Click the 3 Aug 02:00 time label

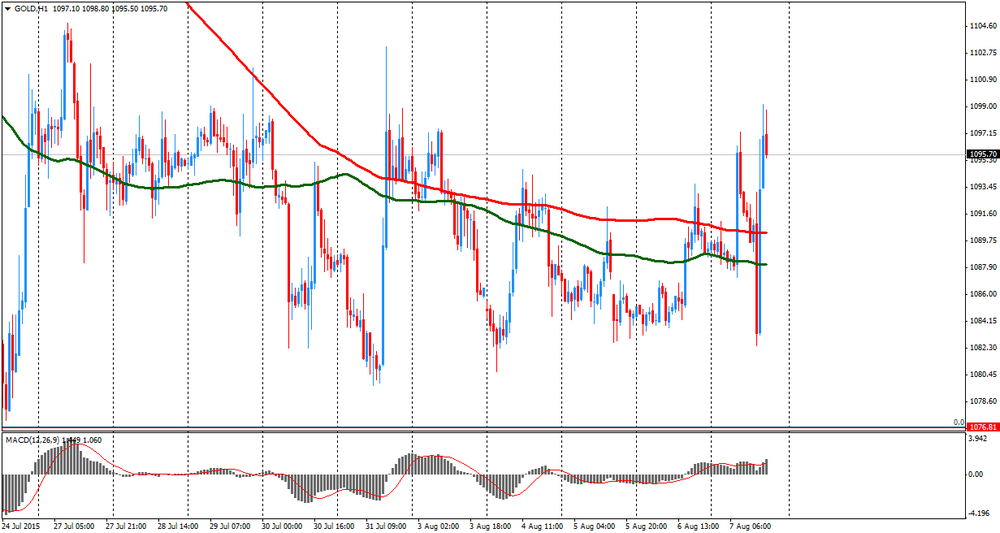pos(438,527)
